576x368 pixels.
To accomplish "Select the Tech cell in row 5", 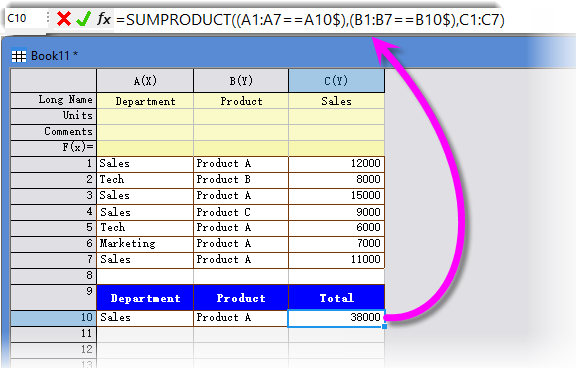I will coord(145,228).
